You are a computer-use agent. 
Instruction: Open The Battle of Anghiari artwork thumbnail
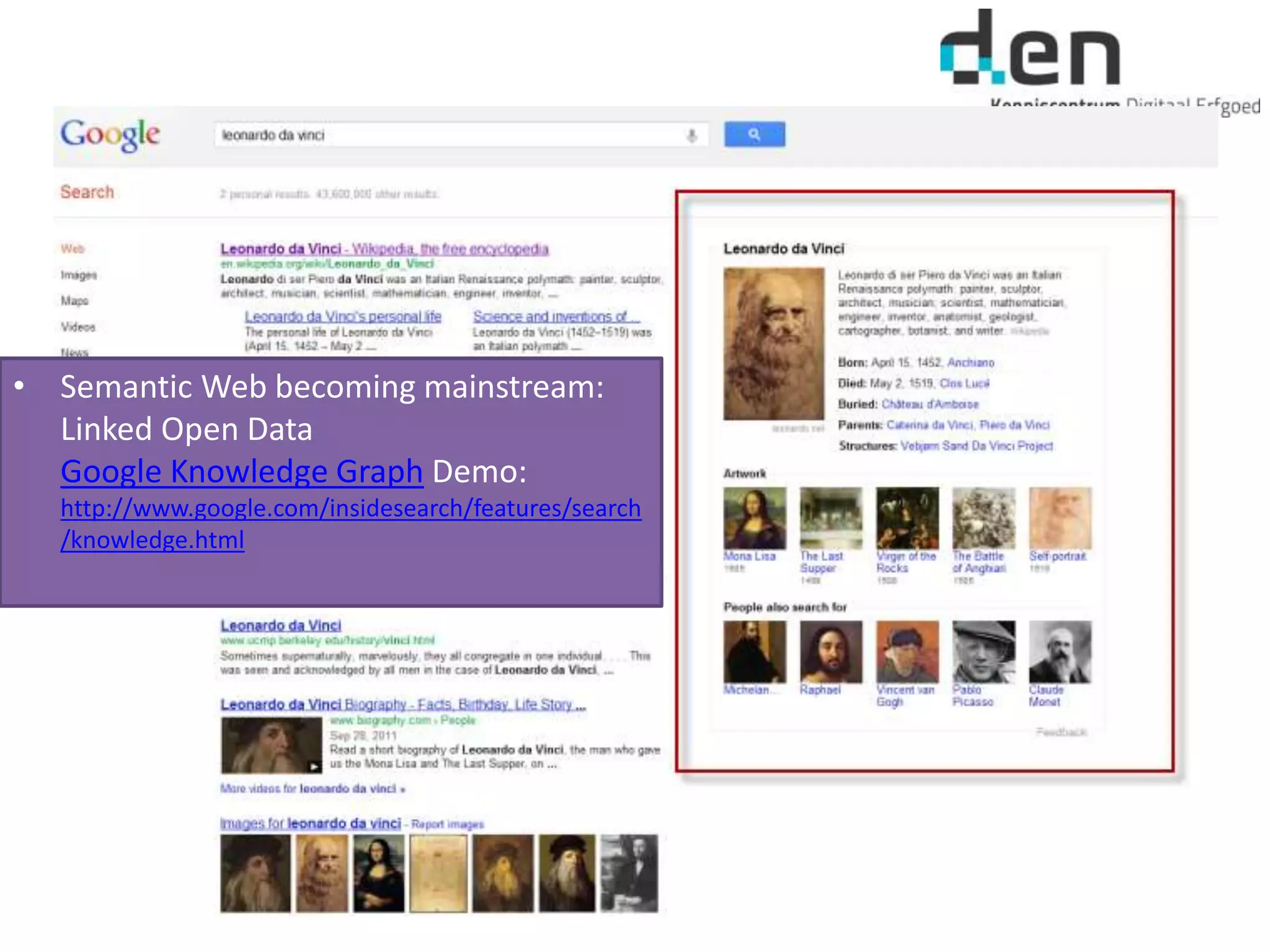[x=984, y=518]
